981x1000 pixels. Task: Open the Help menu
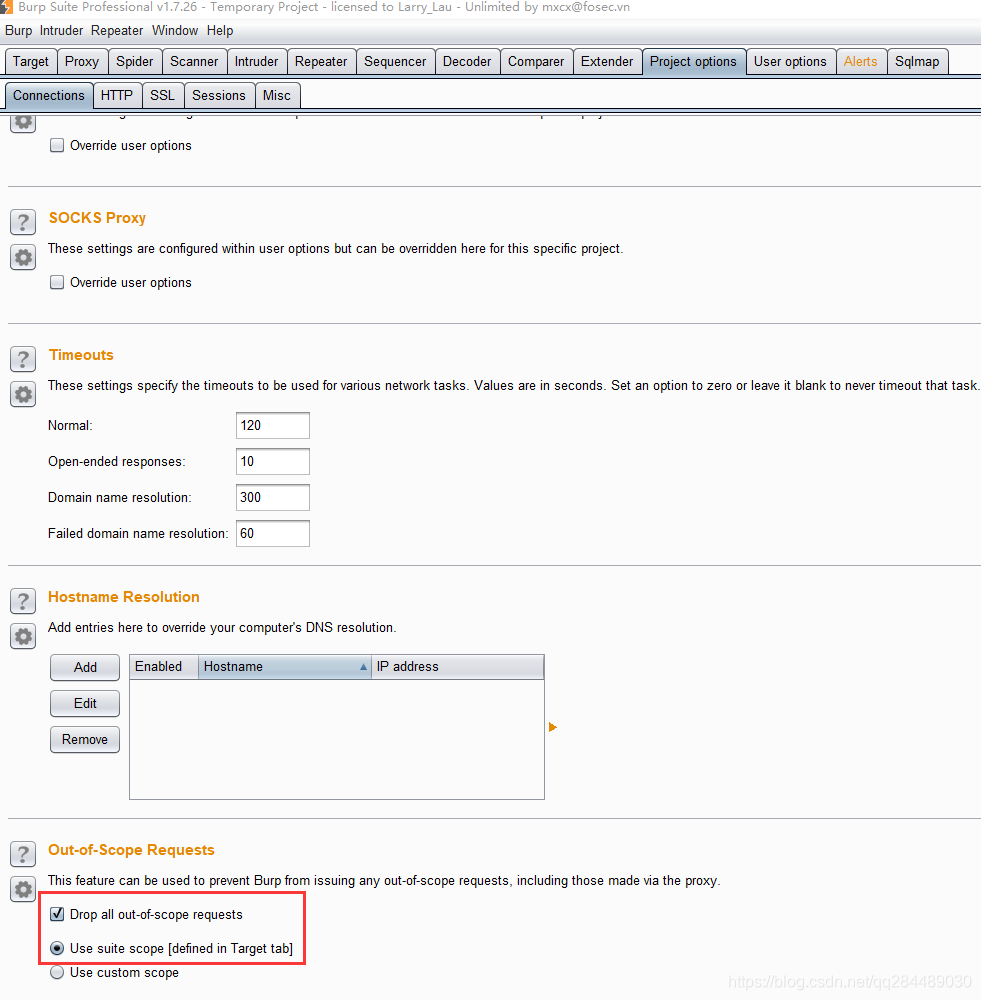220,31
